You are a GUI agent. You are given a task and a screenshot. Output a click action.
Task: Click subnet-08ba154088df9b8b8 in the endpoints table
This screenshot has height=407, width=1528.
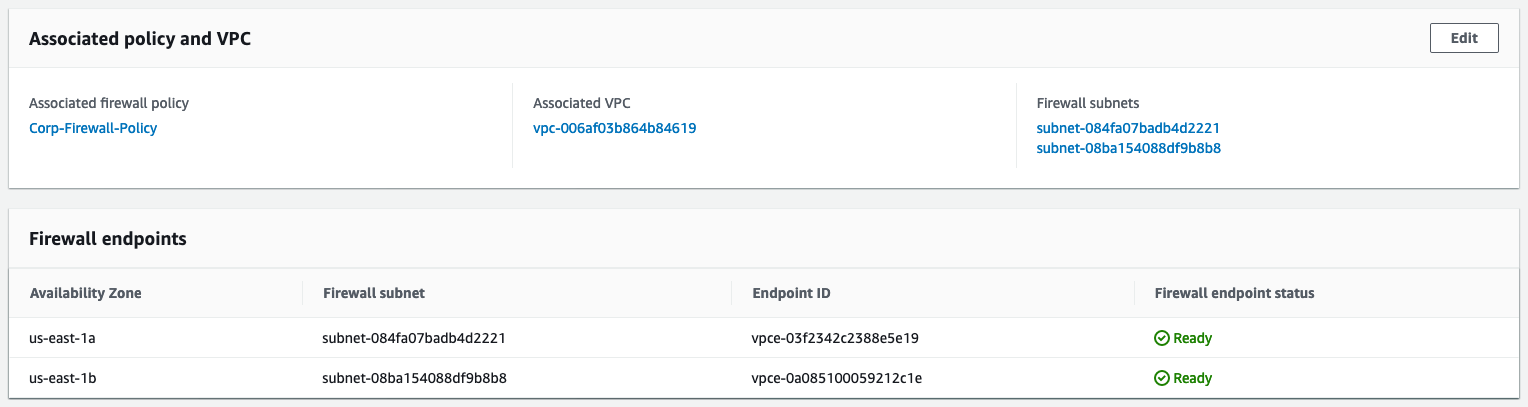(414, 378)
